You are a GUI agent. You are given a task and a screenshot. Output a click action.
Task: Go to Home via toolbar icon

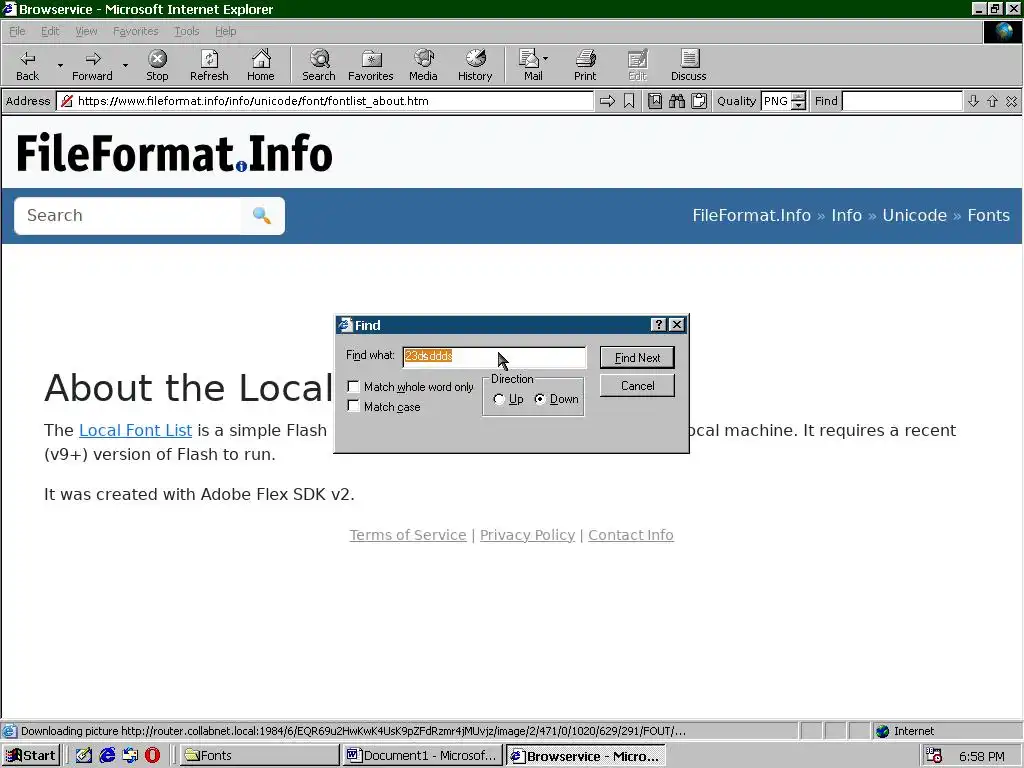(x=261, y=66)
